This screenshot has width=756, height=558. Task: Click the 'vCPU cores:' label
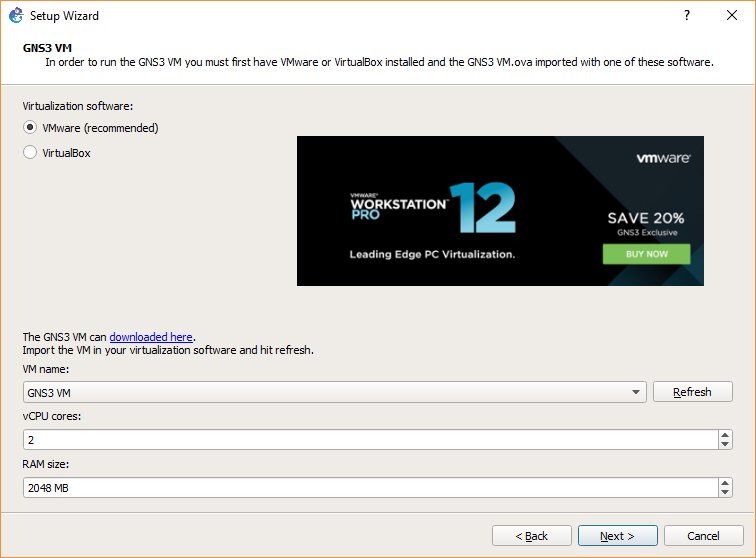tap(52, 416)
